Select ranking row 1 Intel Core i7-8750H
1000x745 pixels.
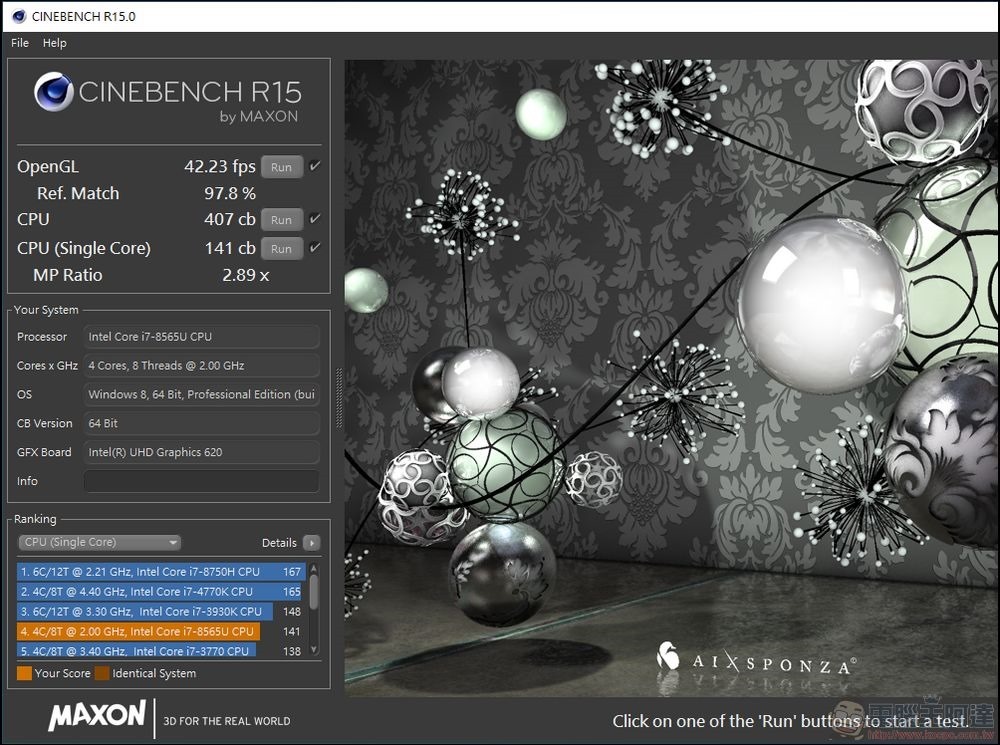pyautogui.click(x=161, y=572)
